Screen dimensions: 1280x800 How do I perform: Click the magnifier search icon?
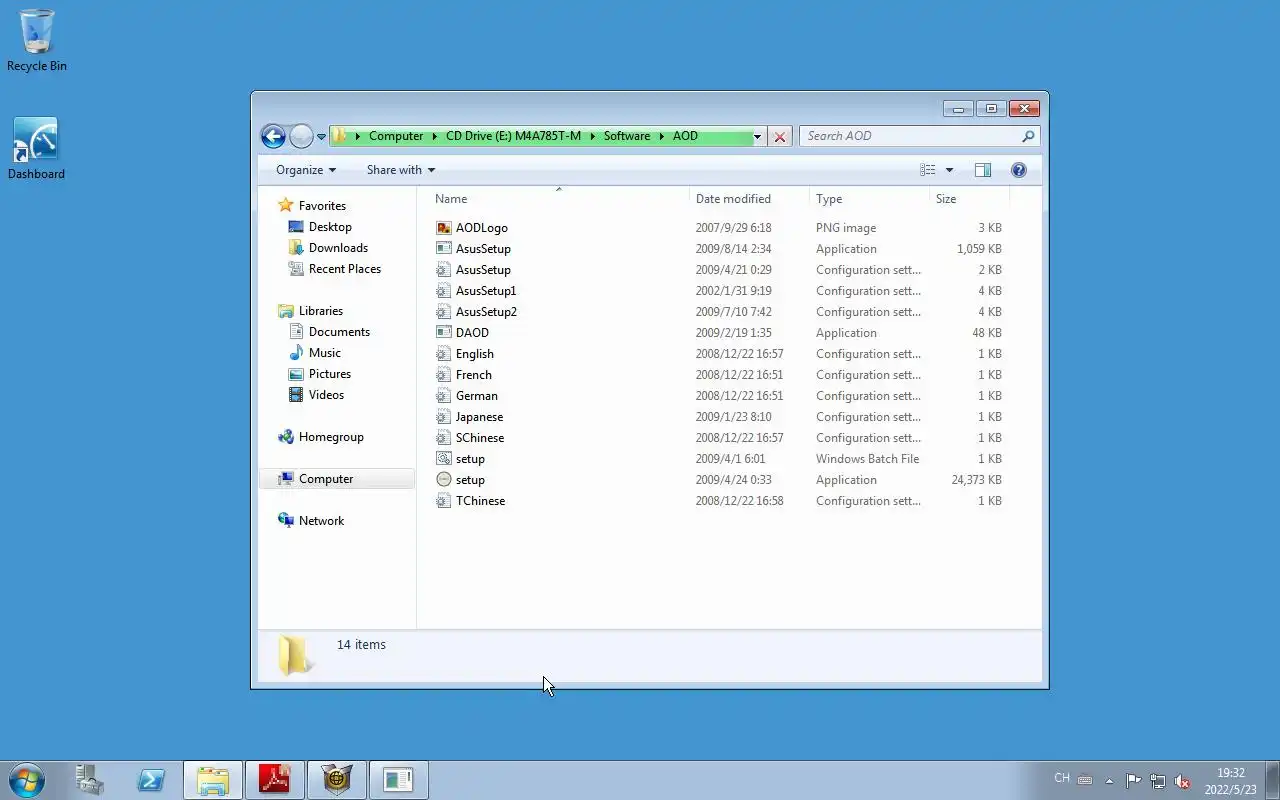point(1028,136)
